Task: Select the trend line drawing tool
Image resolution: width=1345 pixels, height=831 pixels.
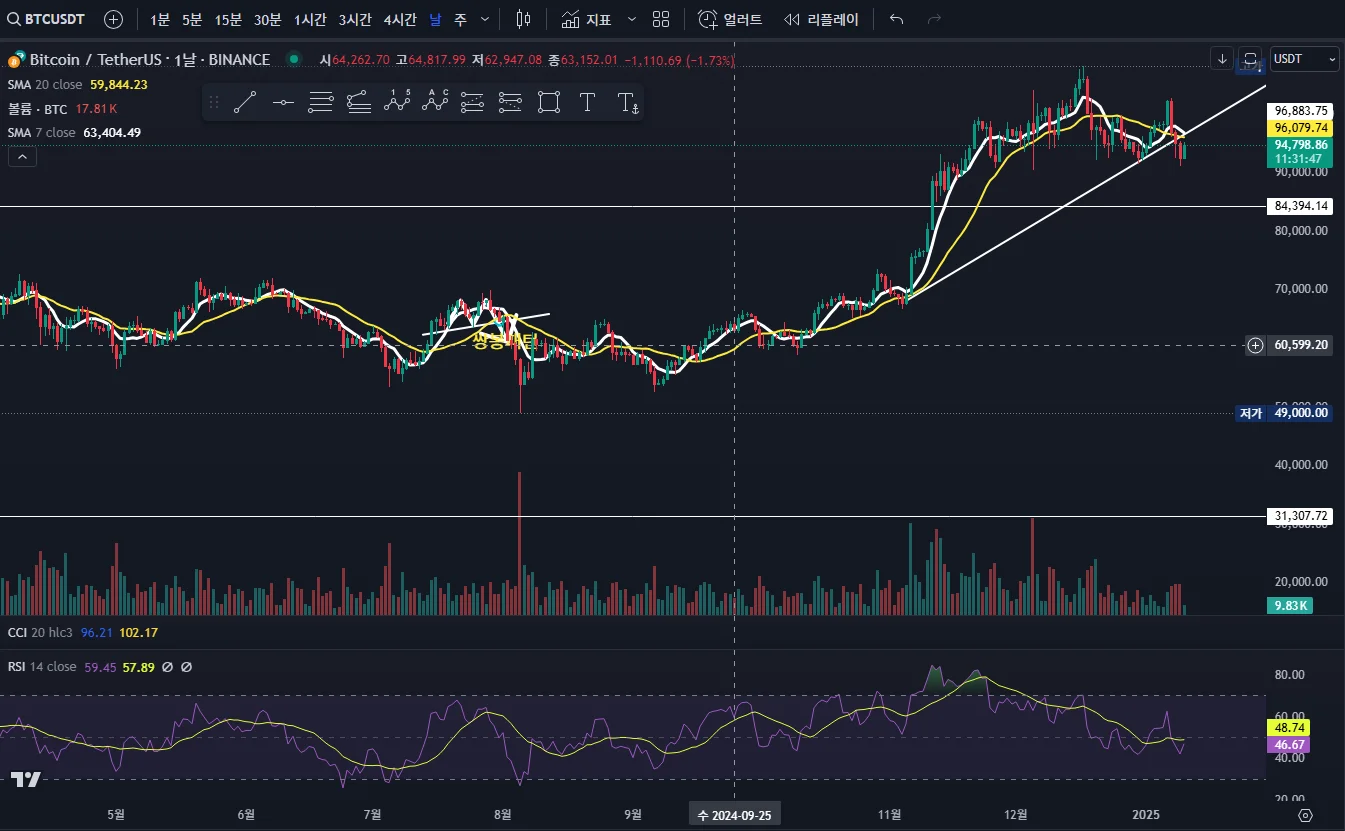Action: [245, 101]
